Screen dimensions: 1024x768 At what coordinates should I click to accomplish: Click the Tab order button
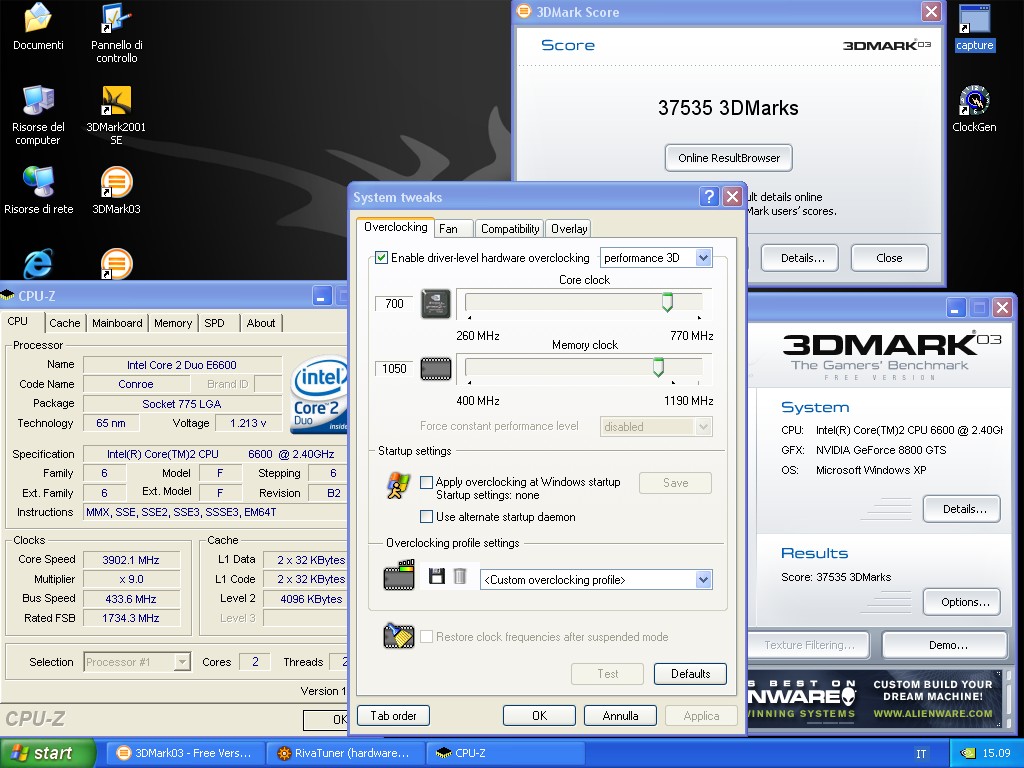393,716
